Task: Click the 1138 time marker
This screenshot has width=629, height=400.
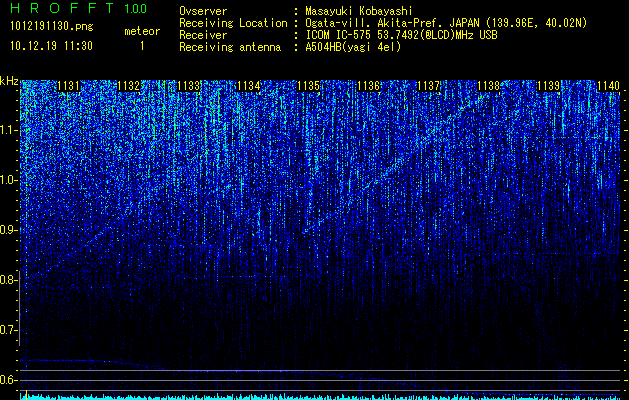Action: coord(489,86)
